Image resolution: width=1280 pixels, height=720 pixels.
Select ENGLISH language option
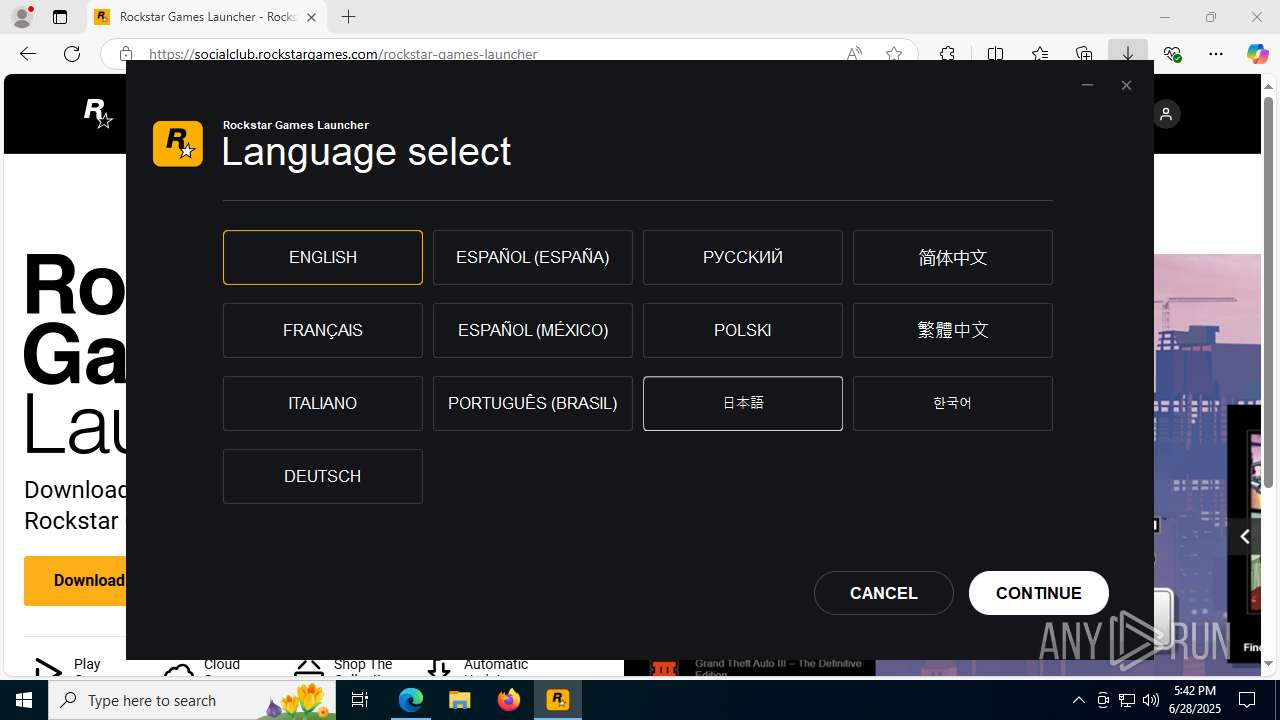(x=323, y=257)
